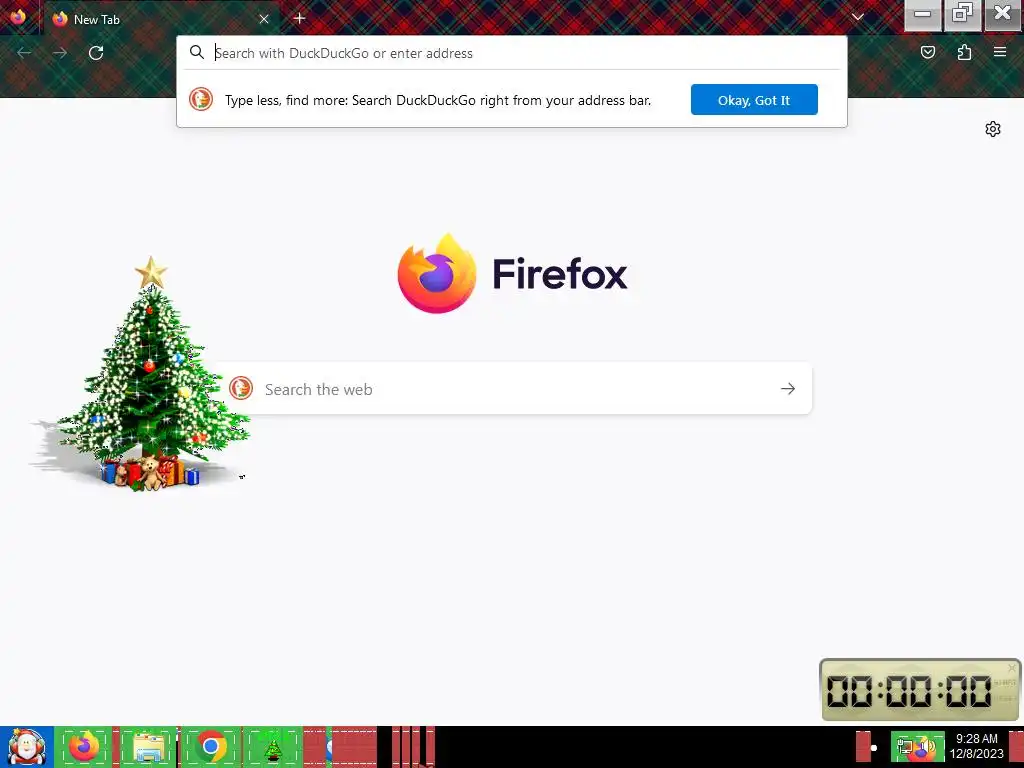Restore down the Firefox window
Image resolution: width=1024 pixels, height=768 pixels.
pyautogui.click(x=963, y=14)
